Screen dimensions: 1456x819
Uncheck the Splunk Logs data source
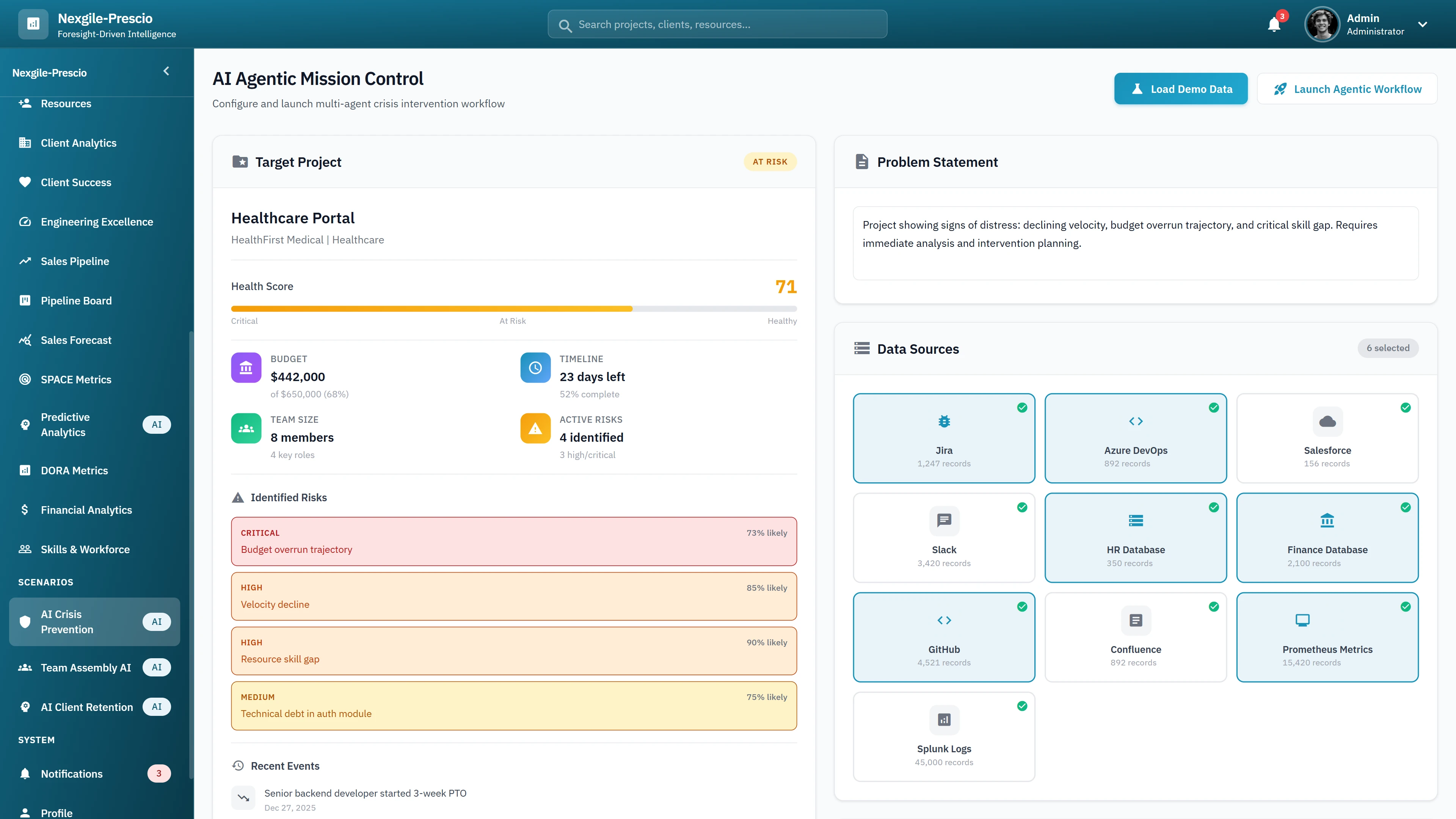click(1022, 706)
